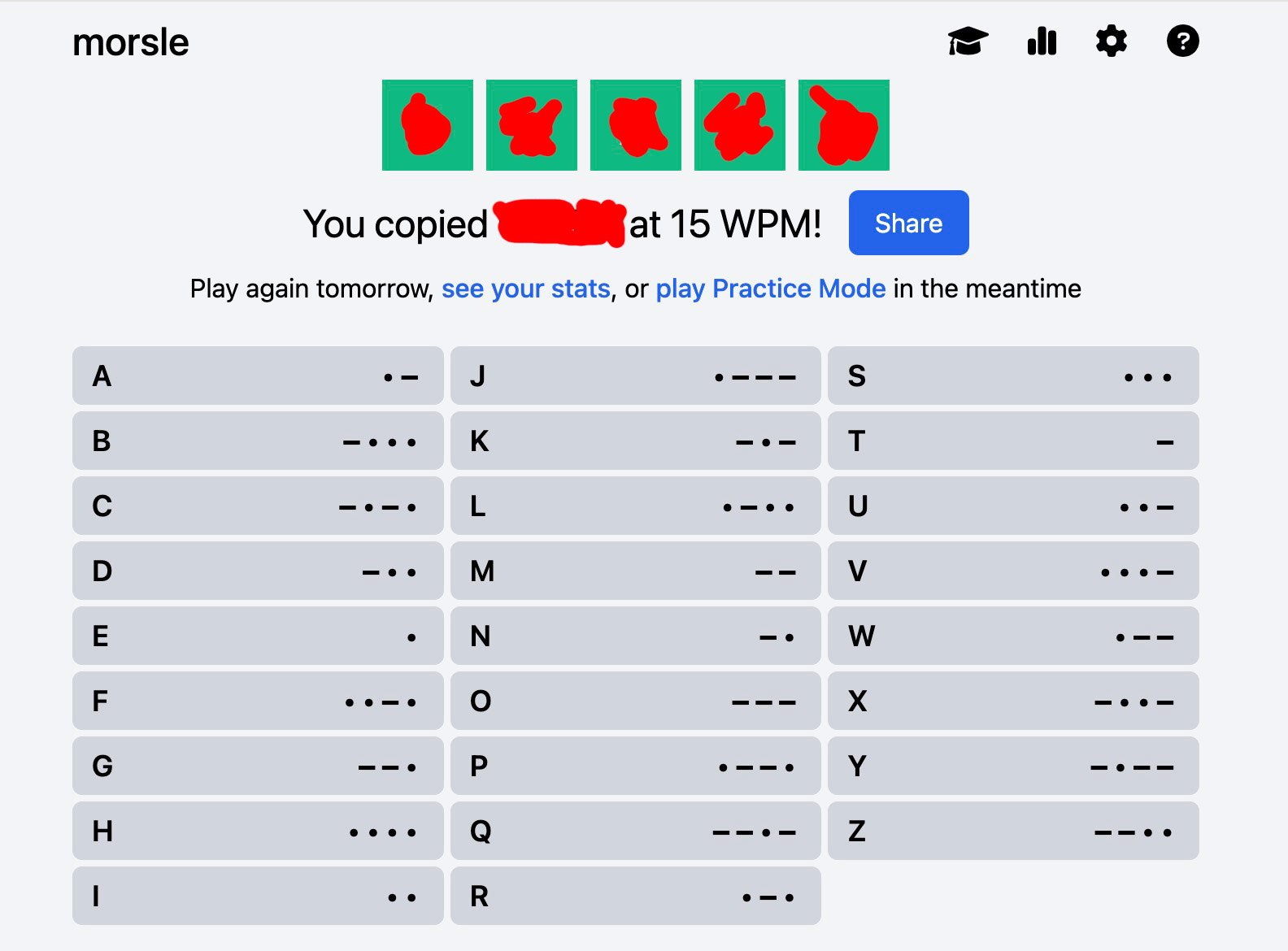Viewport: 1288px width, 951px height.
Task: Play the letter W Morse key
Action: [1013, 636]
